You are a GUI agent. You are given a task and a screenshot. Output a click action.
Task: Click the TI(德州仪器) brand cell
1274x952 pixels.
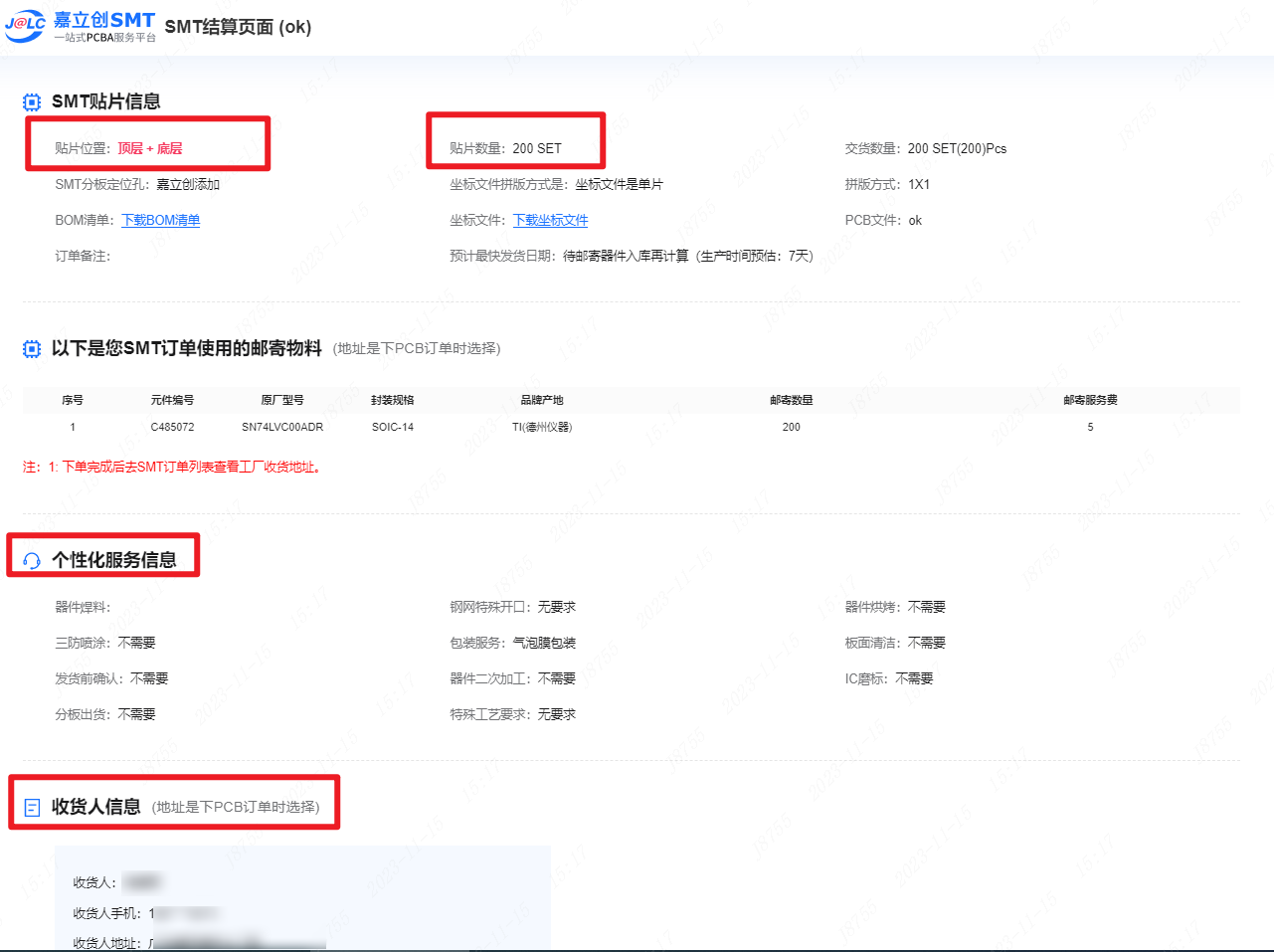pos(542,428)
